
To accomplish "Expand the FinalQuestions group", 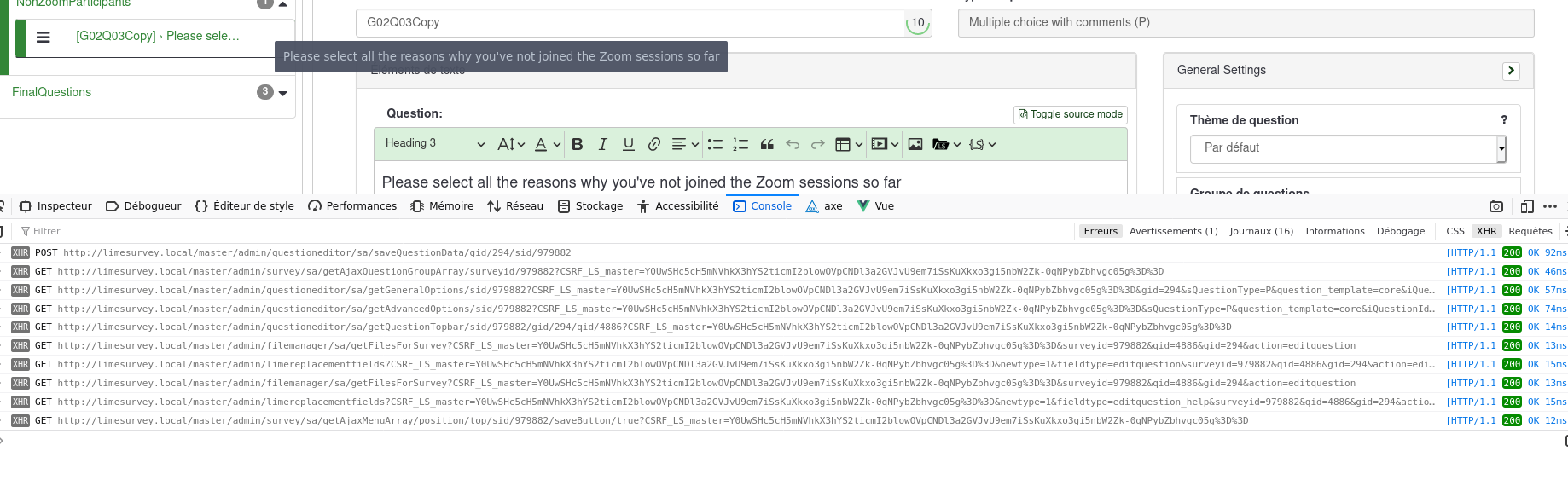I will click(283, 93).
